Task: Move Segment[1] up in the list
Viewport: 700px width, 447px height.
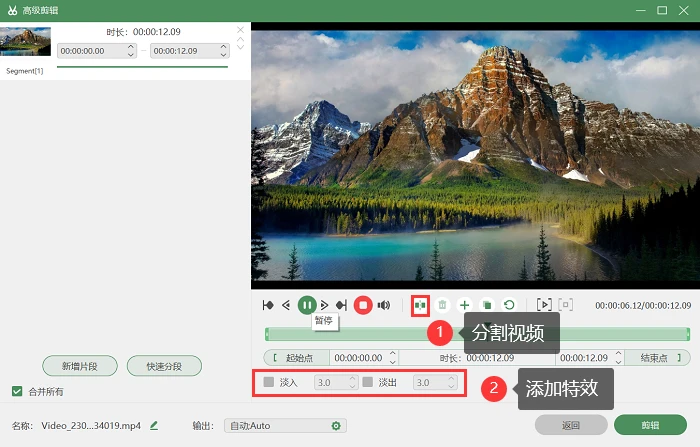Action: coord(240,40)
